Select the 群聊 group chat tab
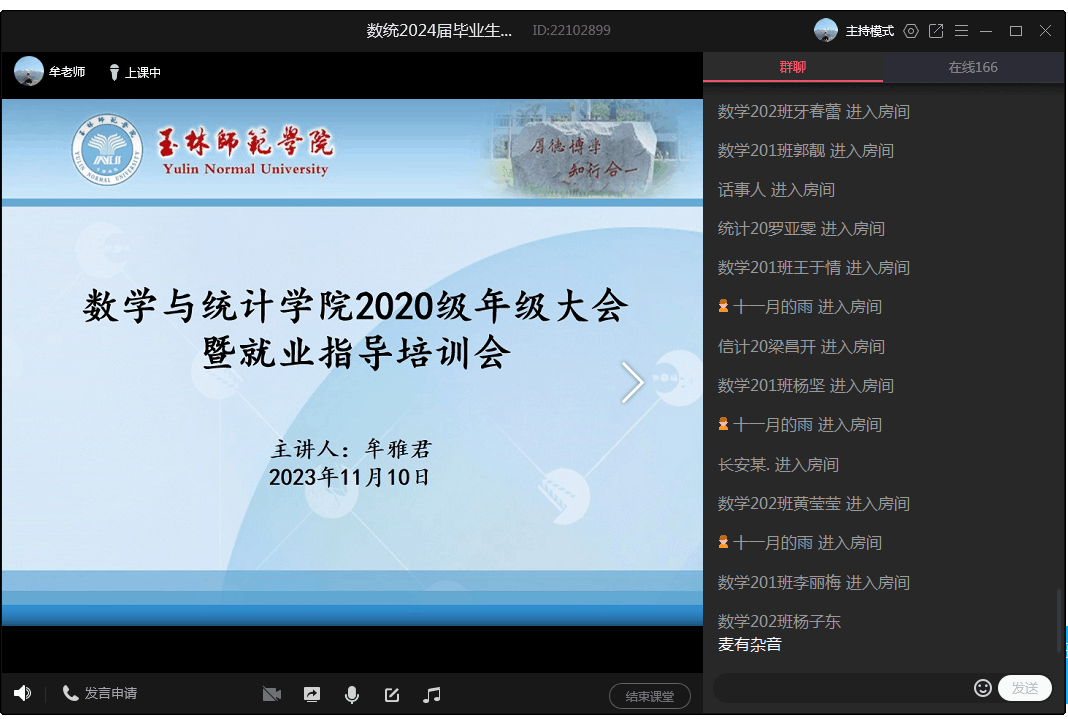The width and height of the screenshot is (1068, 719). 793,67
